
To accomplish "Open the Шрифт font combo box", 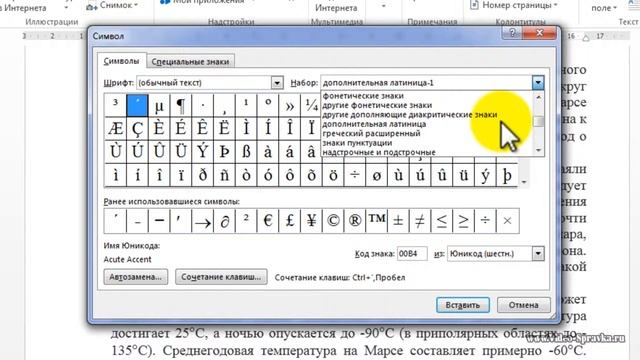I will pos(210,83).
